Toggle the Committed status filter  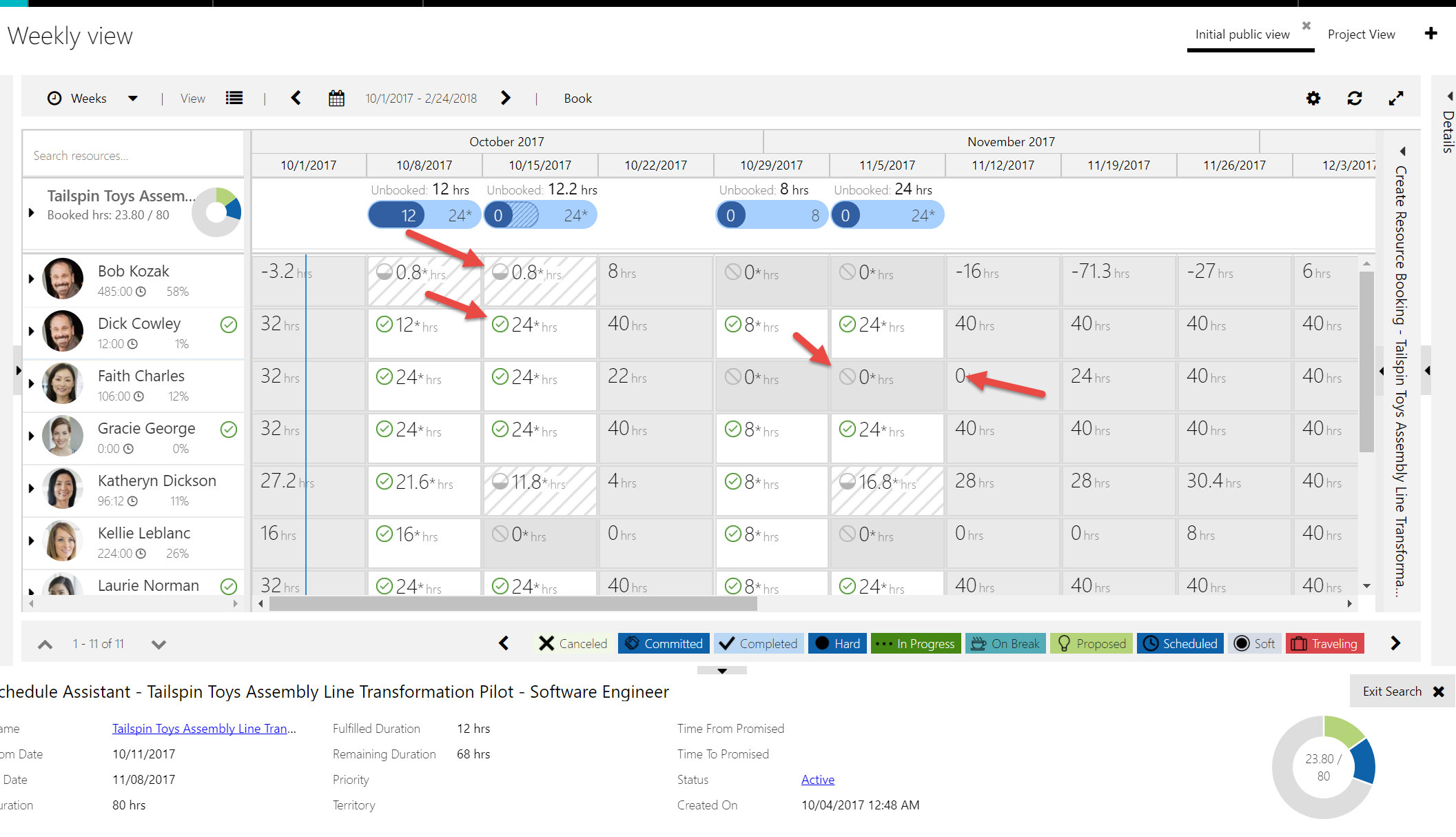(664, 643)
